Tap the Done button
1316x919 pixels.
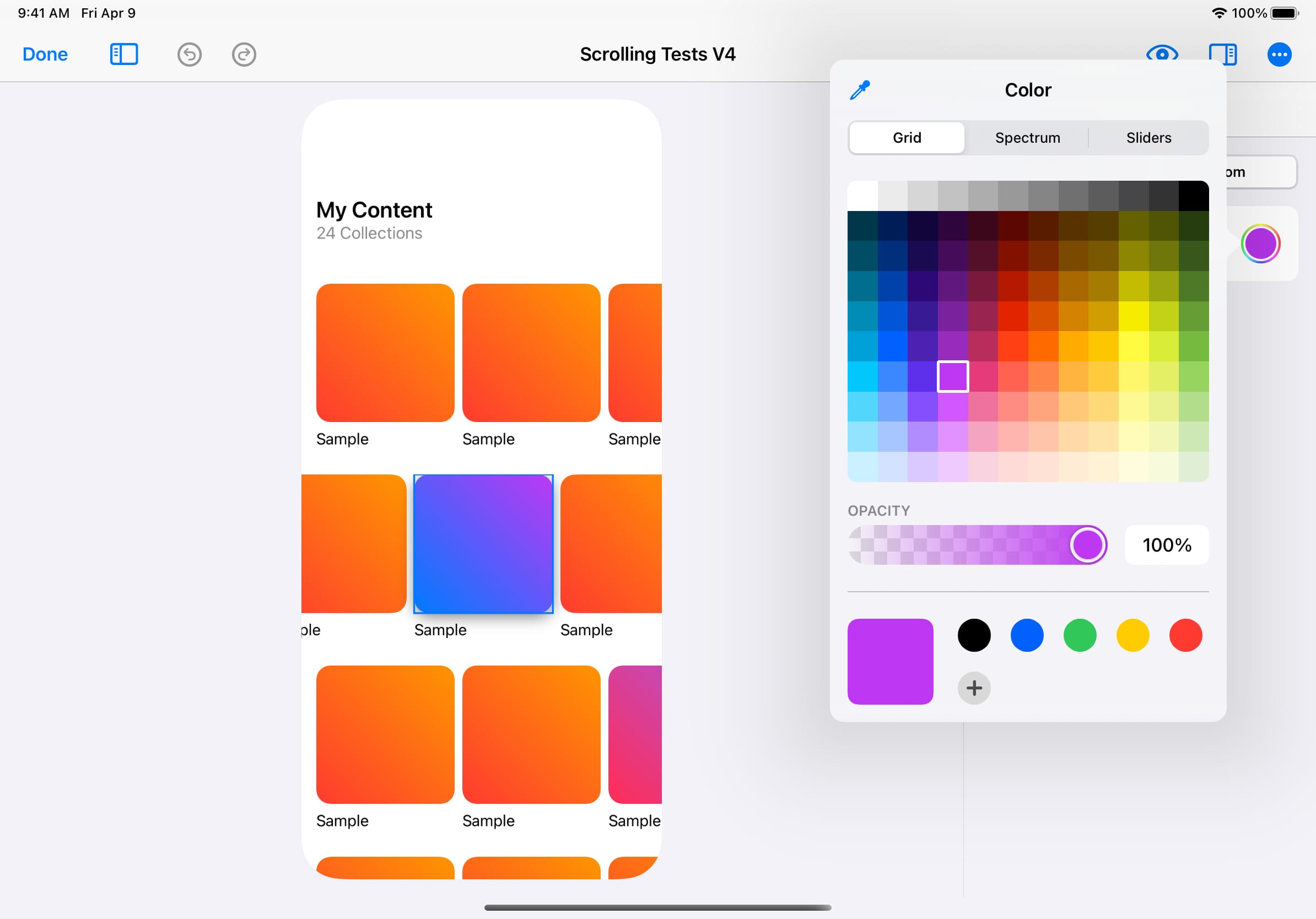[45, 55]
